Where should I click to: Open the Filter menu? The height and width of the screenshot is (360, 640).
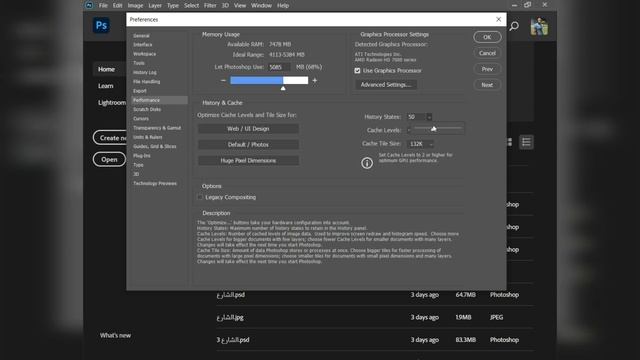[210, 5]
